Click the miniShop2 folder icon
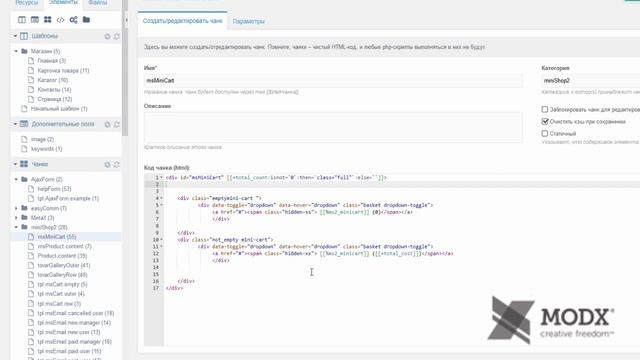Viewport: 640px width, 360px height. [24, 227]
